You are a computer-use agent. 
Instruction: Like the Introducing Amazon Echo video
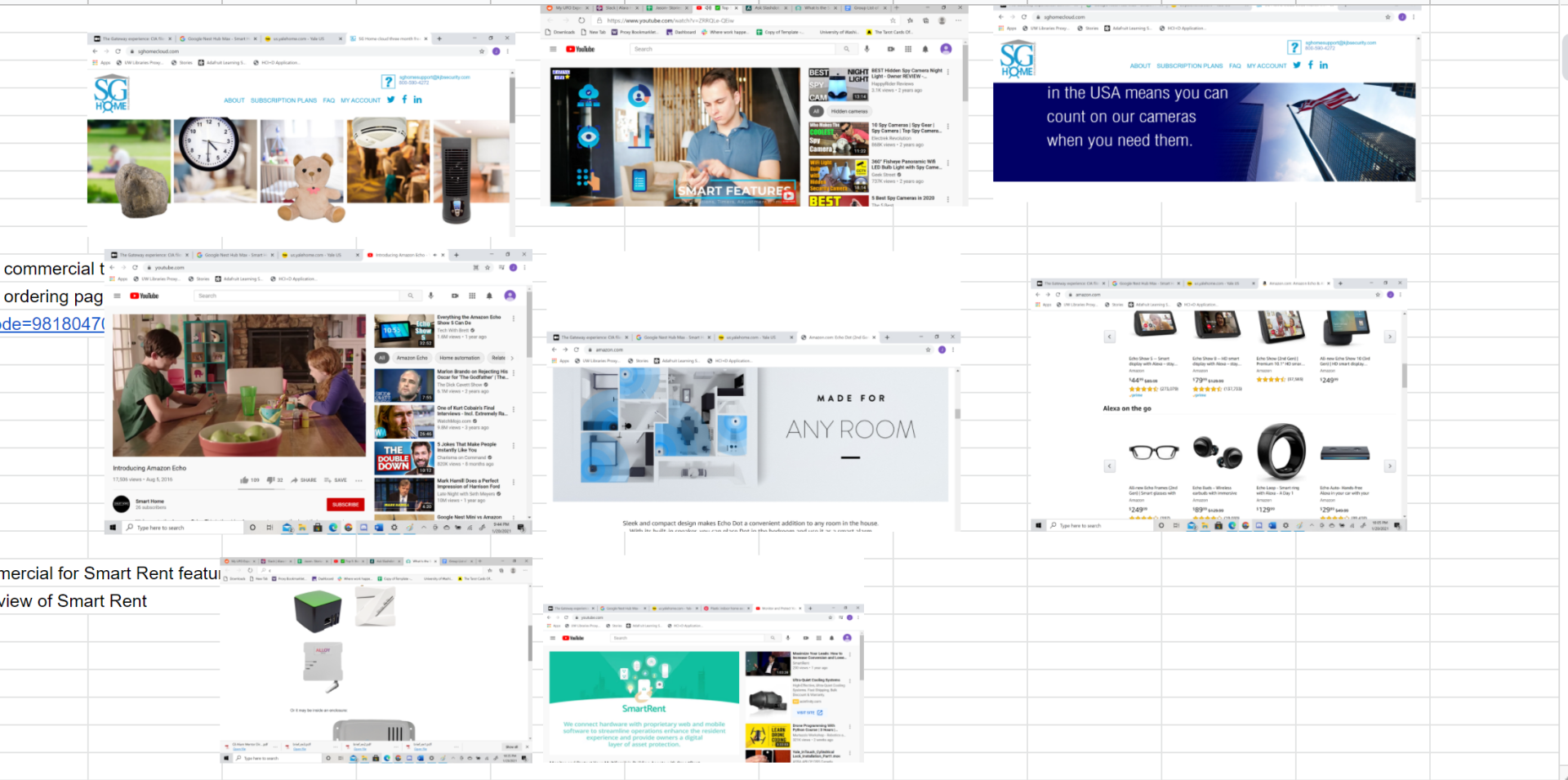[x=250, y=480]
